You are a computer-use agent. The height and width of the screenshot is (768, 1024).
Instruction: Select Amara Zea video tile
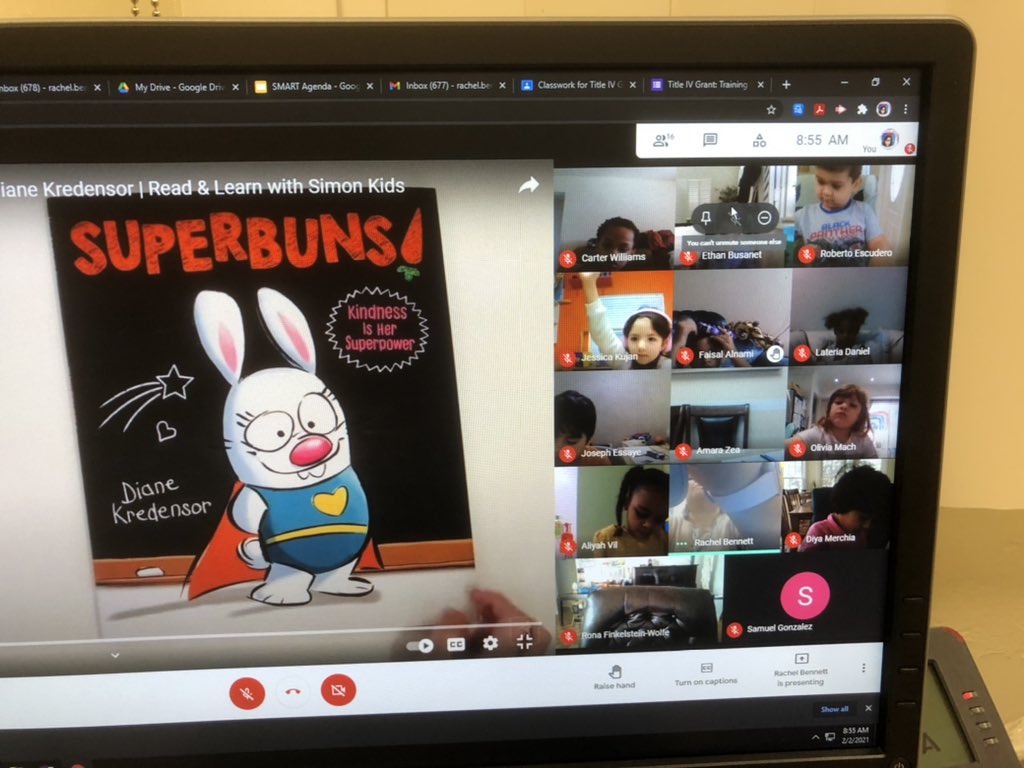728,414
